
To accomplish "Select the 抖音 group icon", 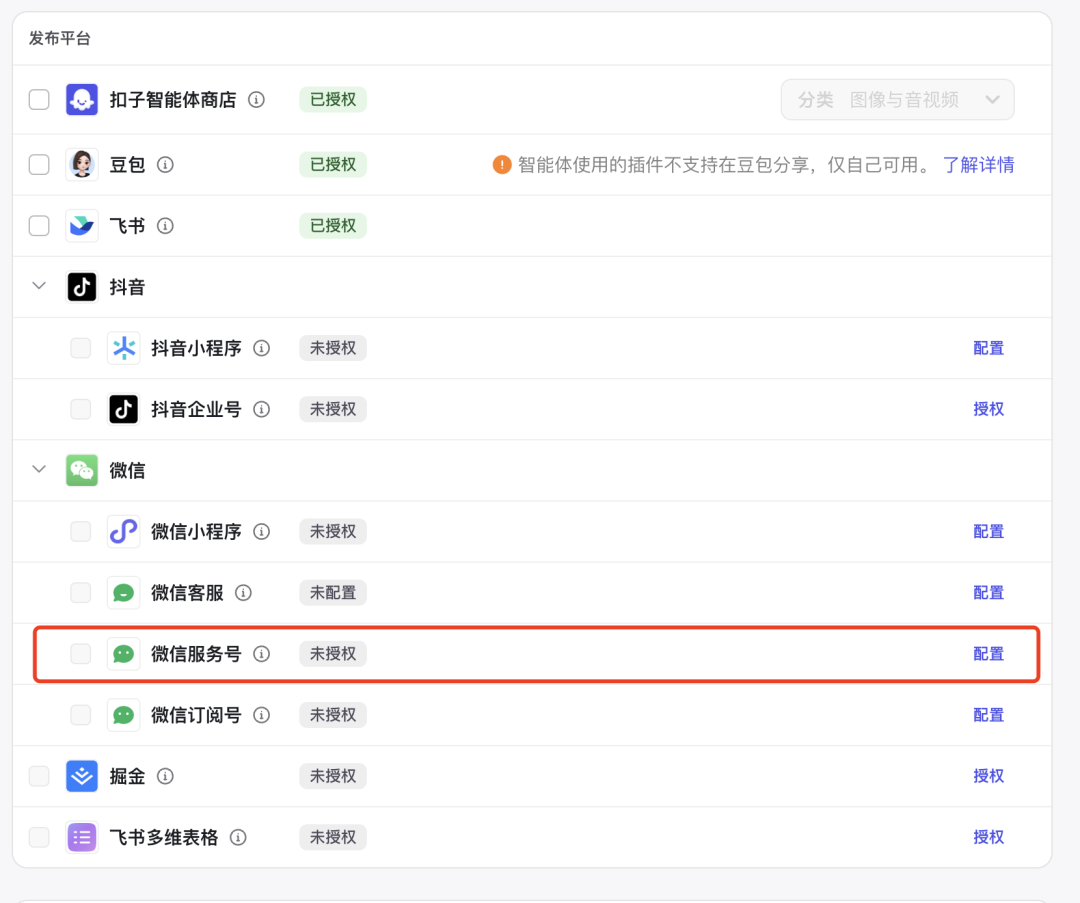I will [x=81, y=286].
